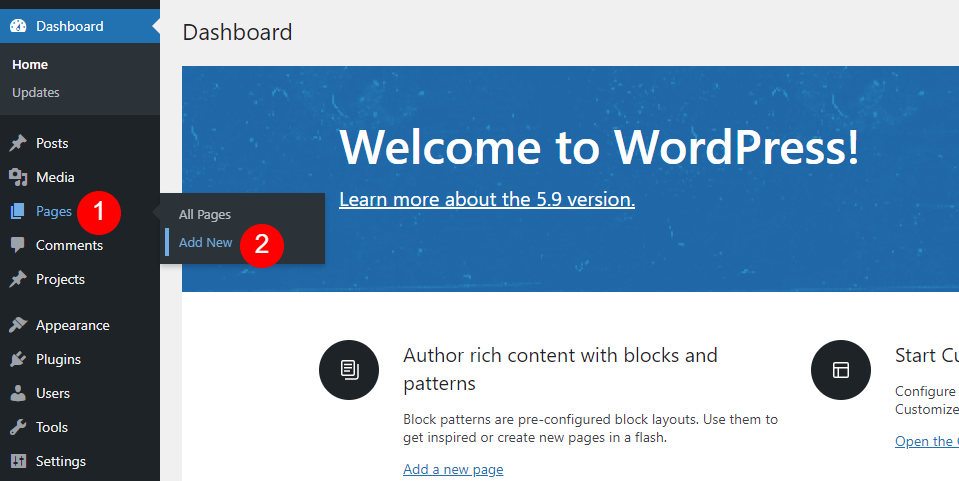
Task: Click the Users person icon
Action: click(18, 393)
